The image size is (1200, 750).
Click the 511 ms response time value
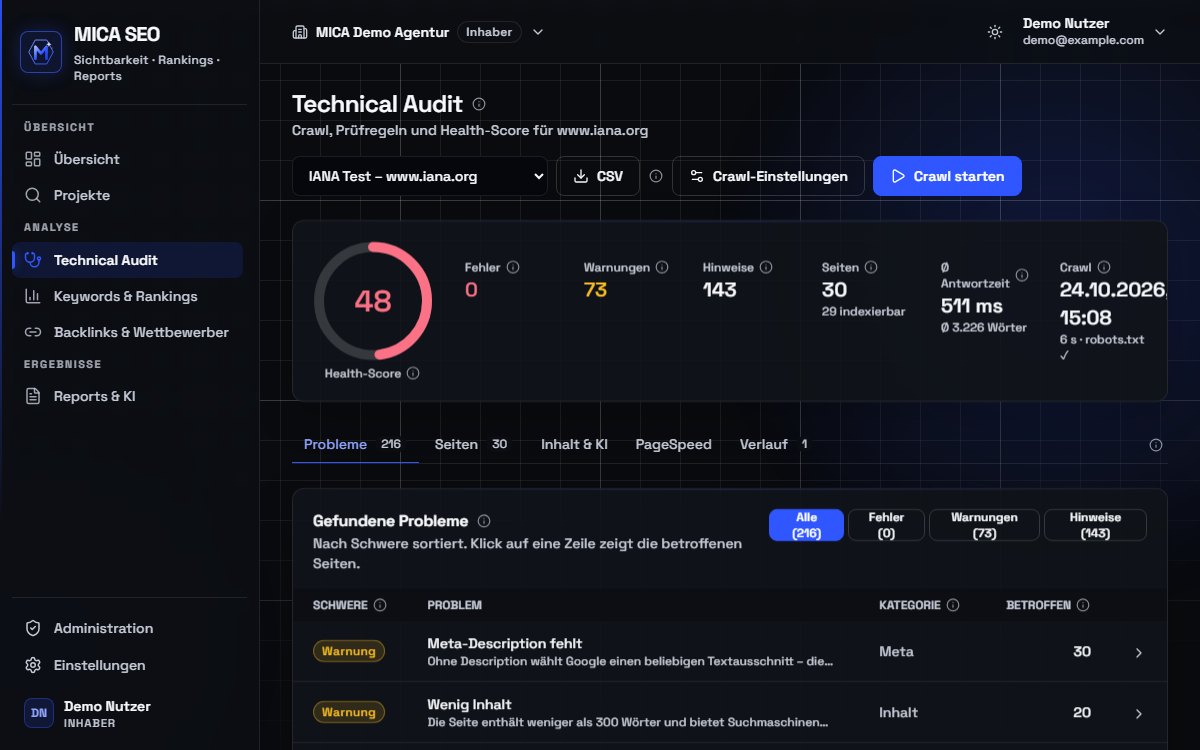(972, 306)
